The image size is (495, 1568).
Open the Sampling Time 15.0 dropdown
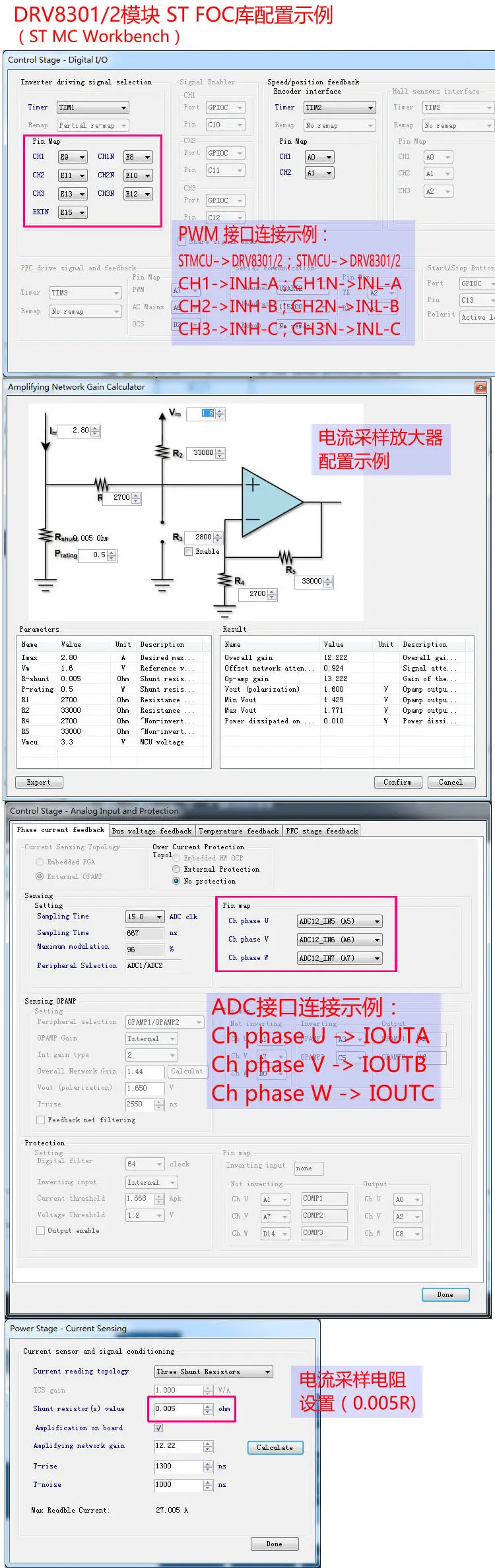point(145,917)
